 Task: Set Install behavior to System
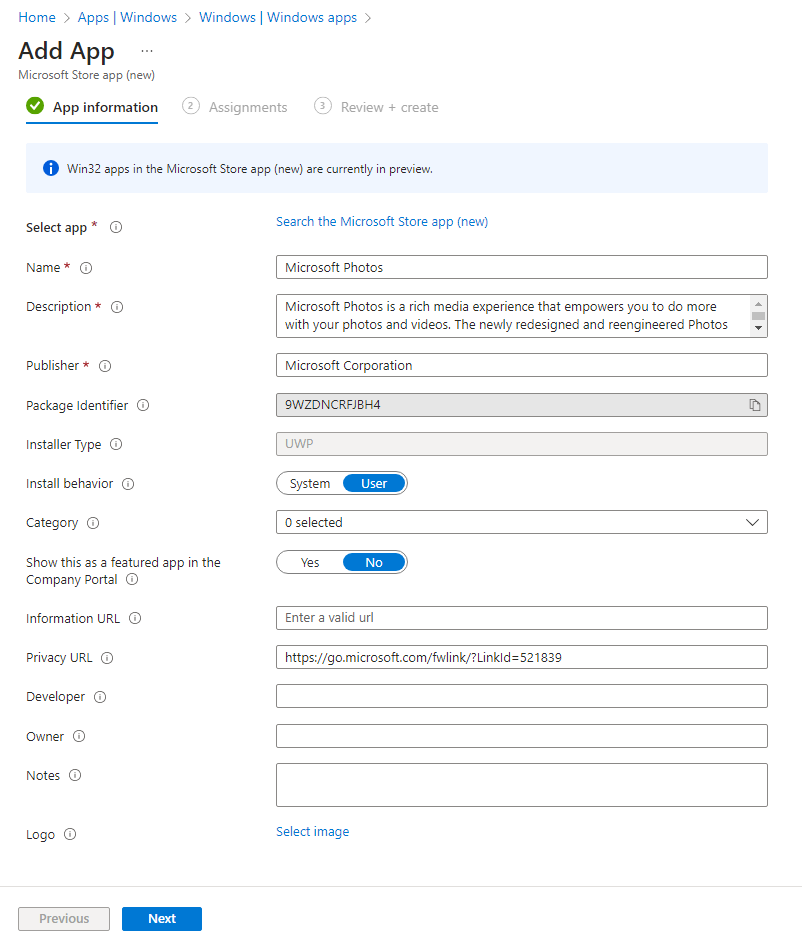click(x=310, y=484)
